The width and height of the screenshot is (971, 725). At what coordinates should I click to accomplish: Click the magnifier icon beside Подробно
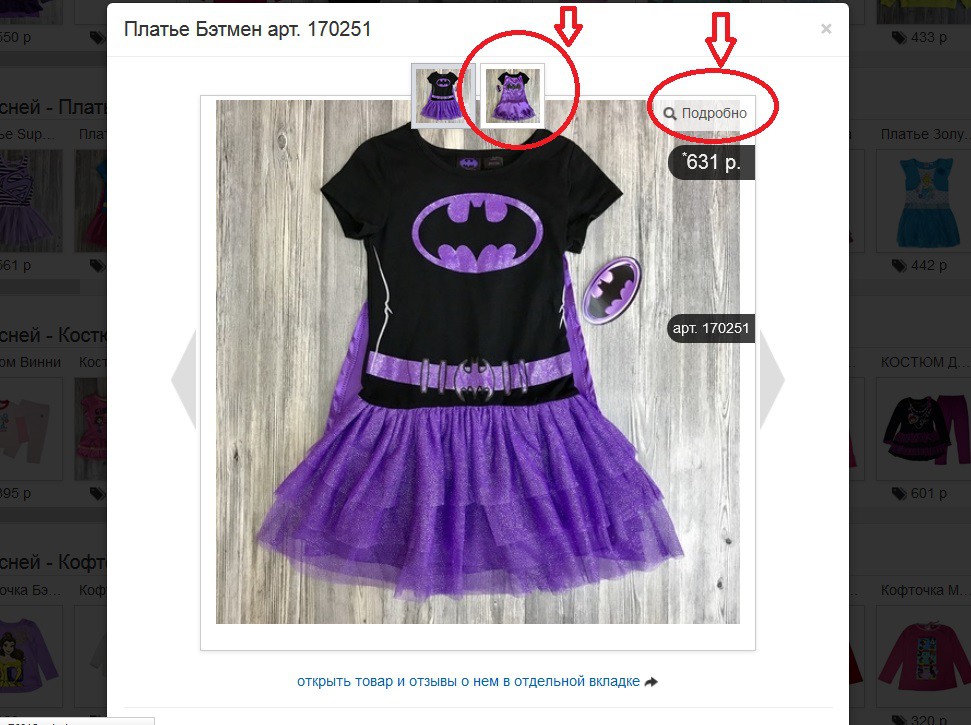pos(669,114)
